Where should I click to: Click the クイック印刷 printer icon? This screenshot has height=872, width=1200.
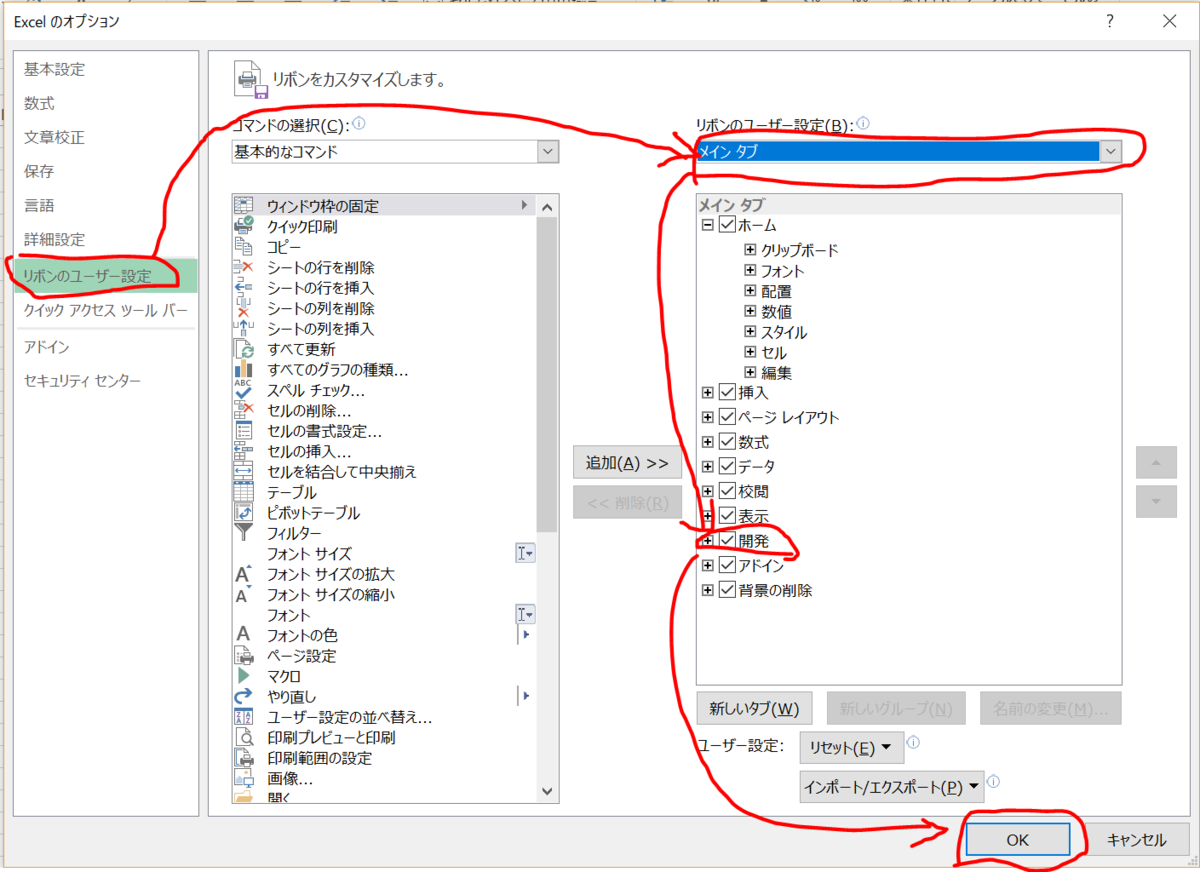tap(243, 226)
